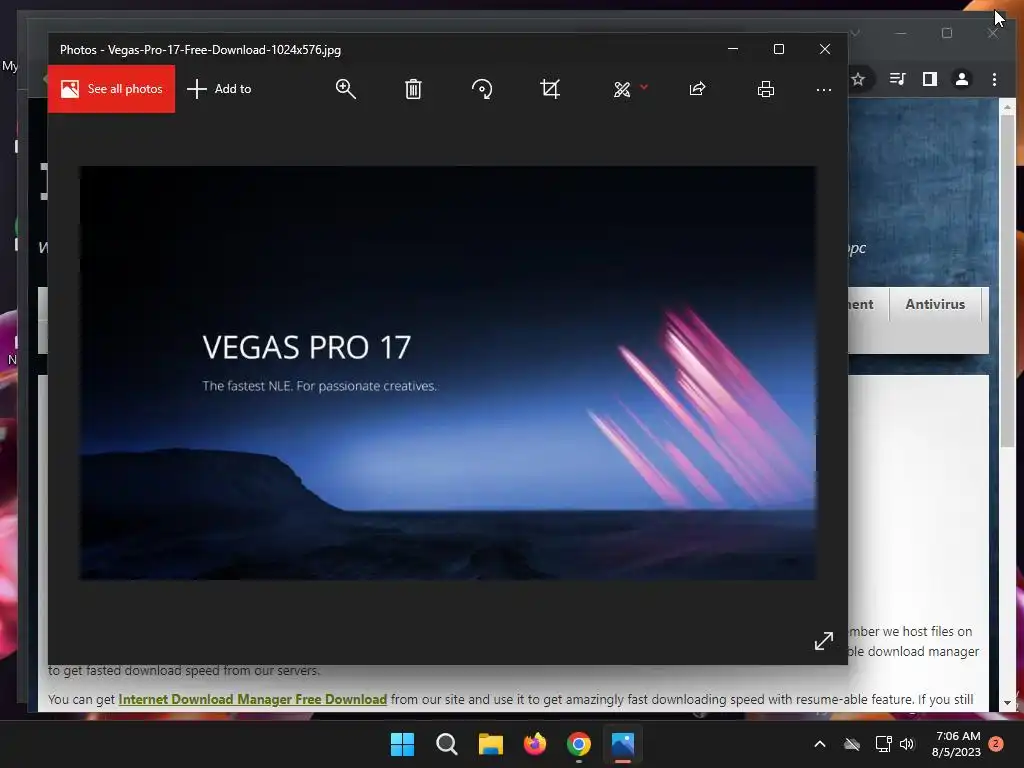This screenshot has height=768, width=1024.
Task: Click the browser page vertical scrollbar
Action: point(1007,281)
